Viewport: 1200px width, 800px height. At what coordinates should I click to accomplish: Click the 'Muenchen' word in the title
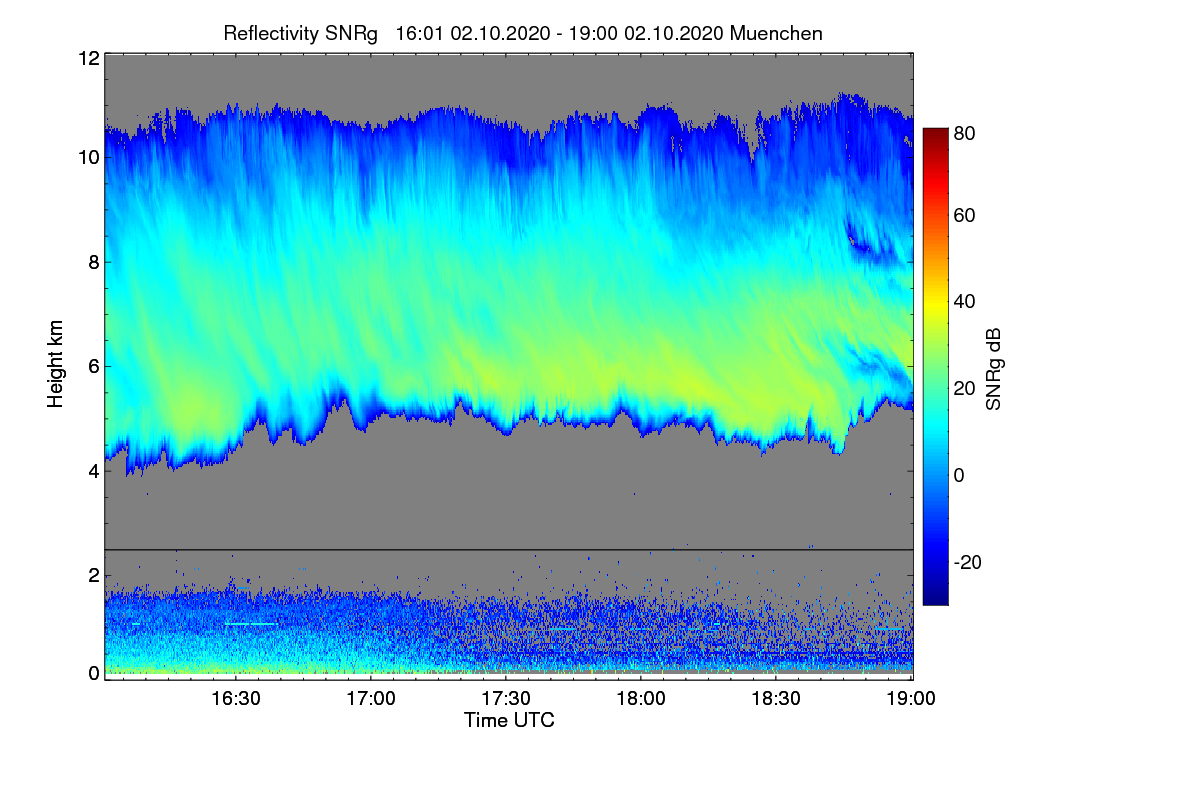tap(777, 33)
